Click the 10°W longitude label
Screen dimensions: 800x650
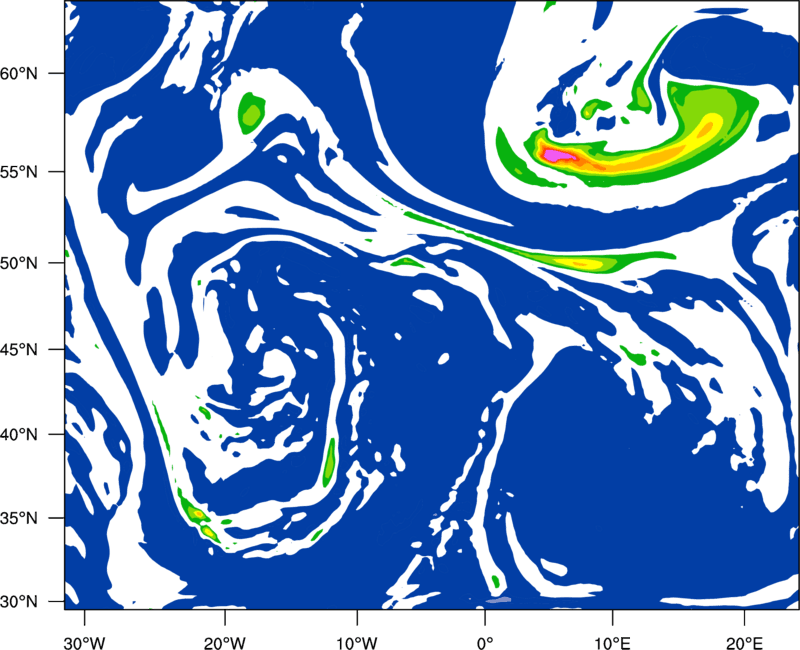(x=357, y=643)
